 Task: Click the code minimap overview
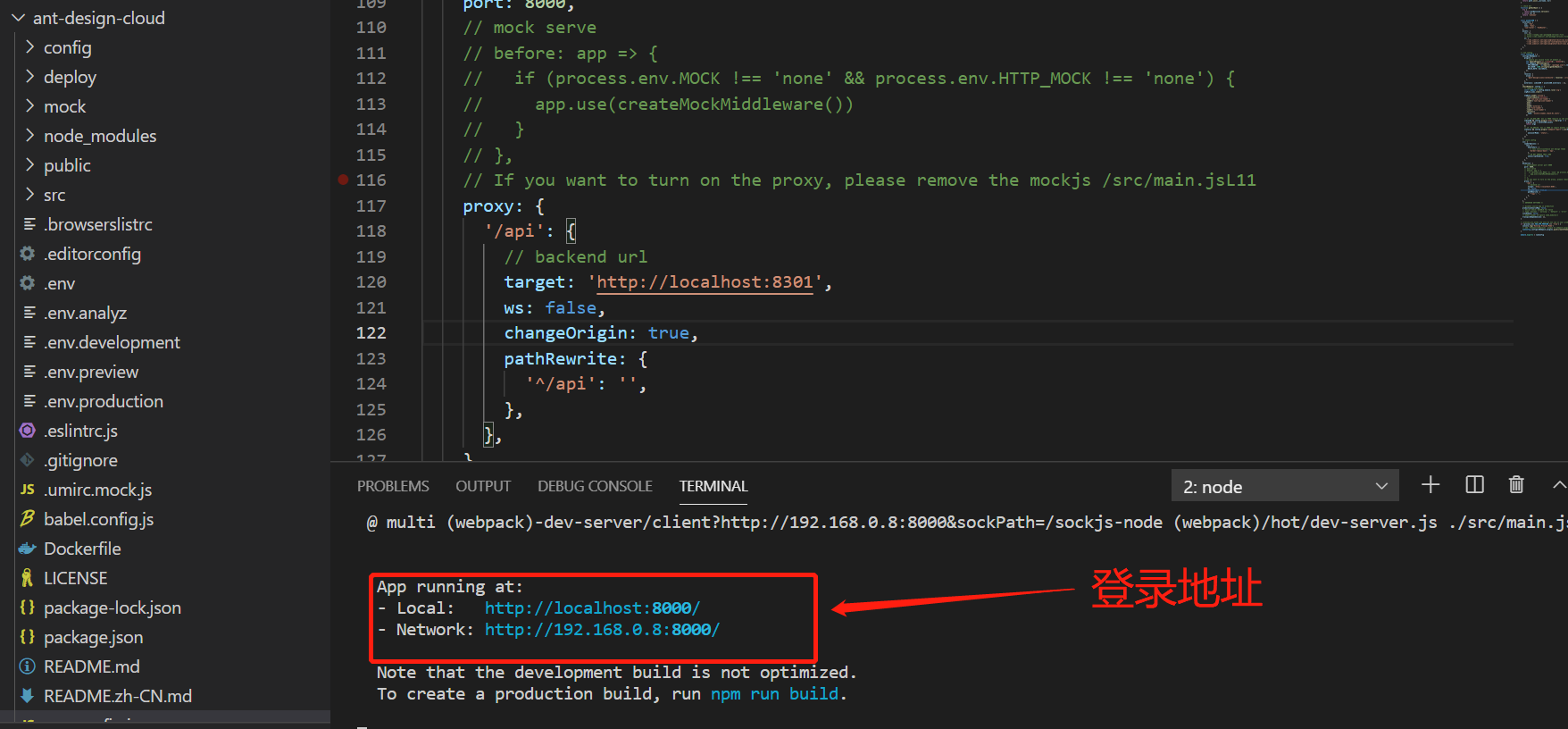tap(1543, 116)
